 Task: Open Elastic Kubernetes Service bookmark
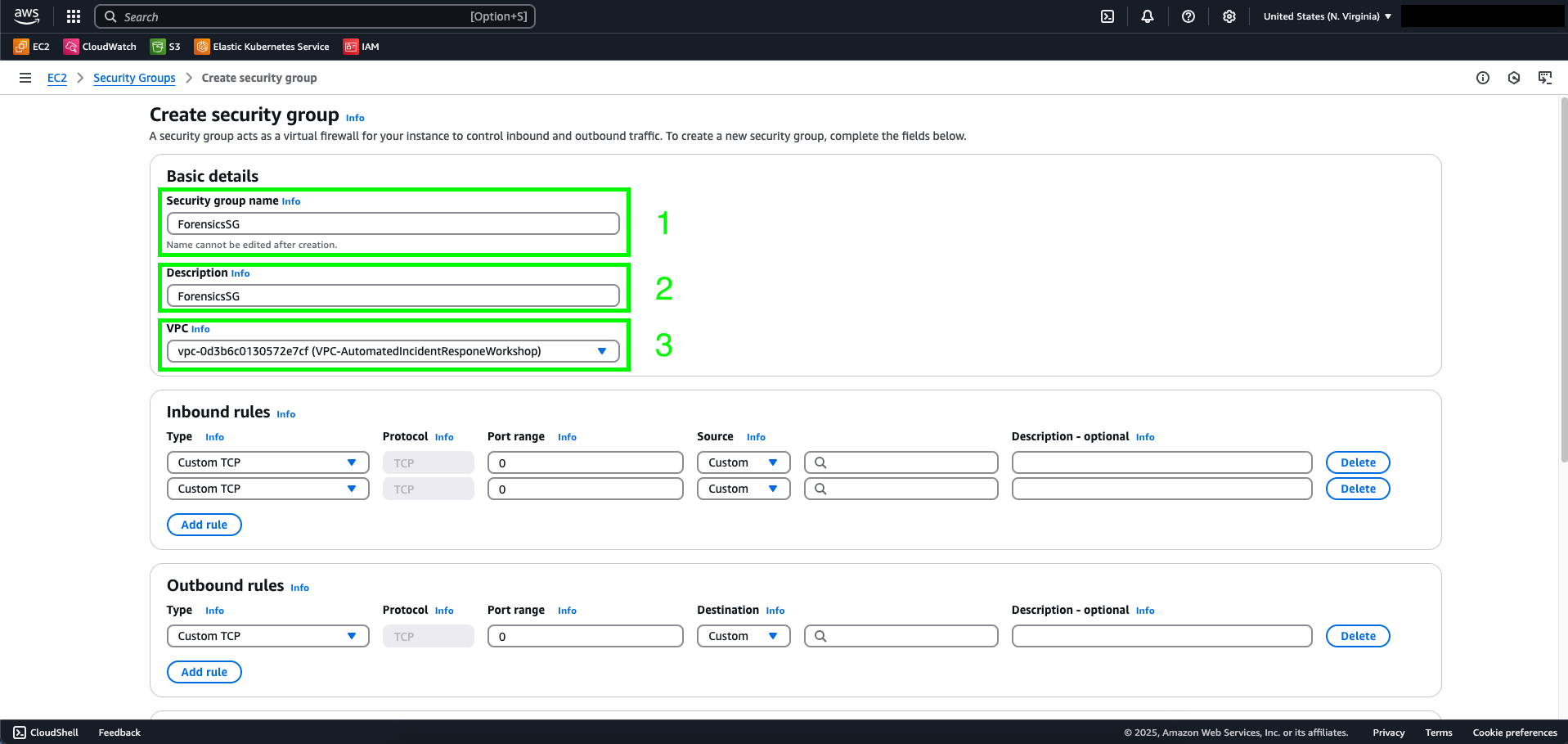pyautogui.click(x=262, y=47)
